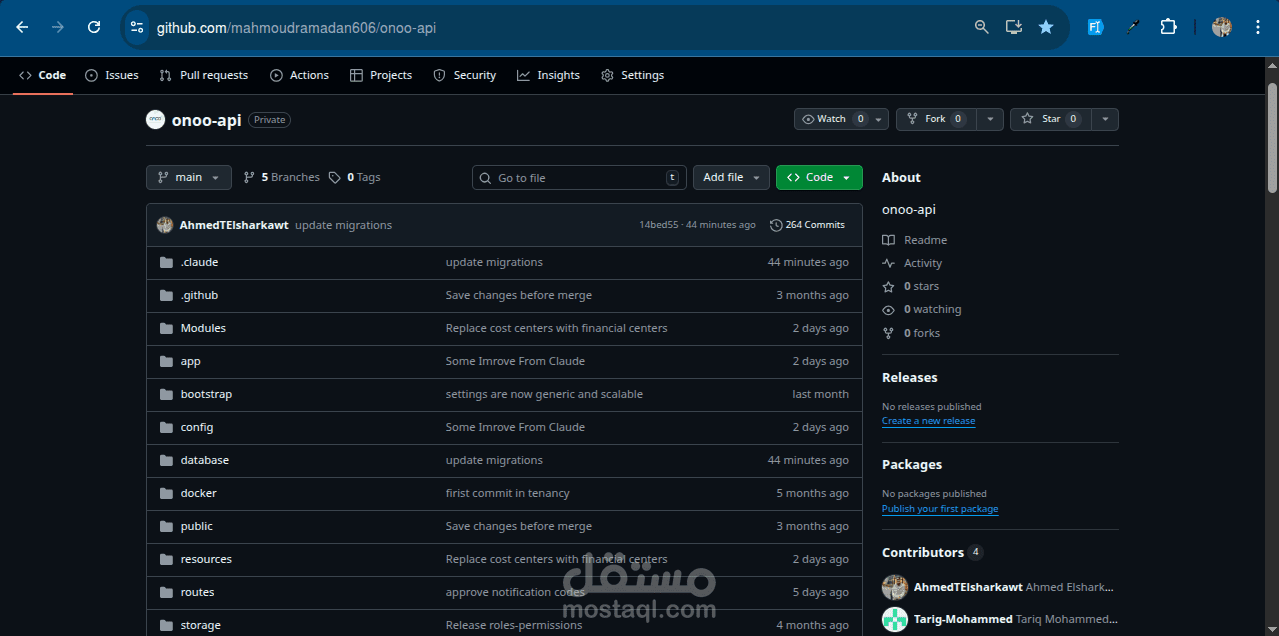
Task: Open the Projects tab
Action: pyautogui.click(x=381, y=75)
